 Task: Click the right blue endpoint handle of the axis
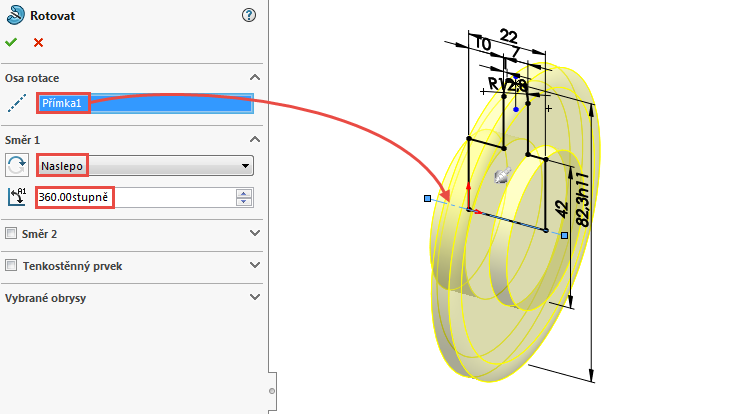tap(564, 235)
